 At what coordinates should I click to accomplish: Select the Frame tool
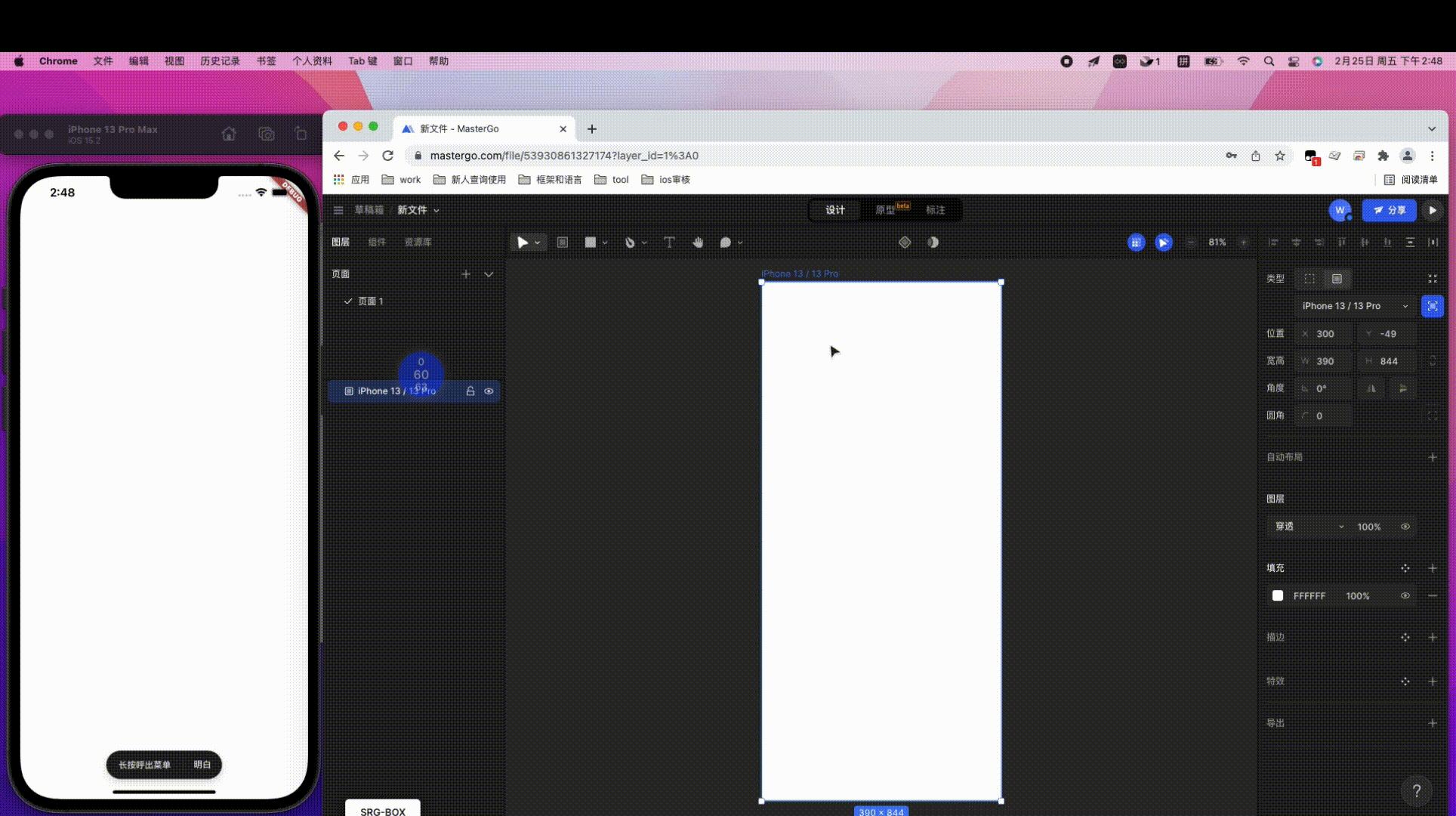[x=563, y=243]
